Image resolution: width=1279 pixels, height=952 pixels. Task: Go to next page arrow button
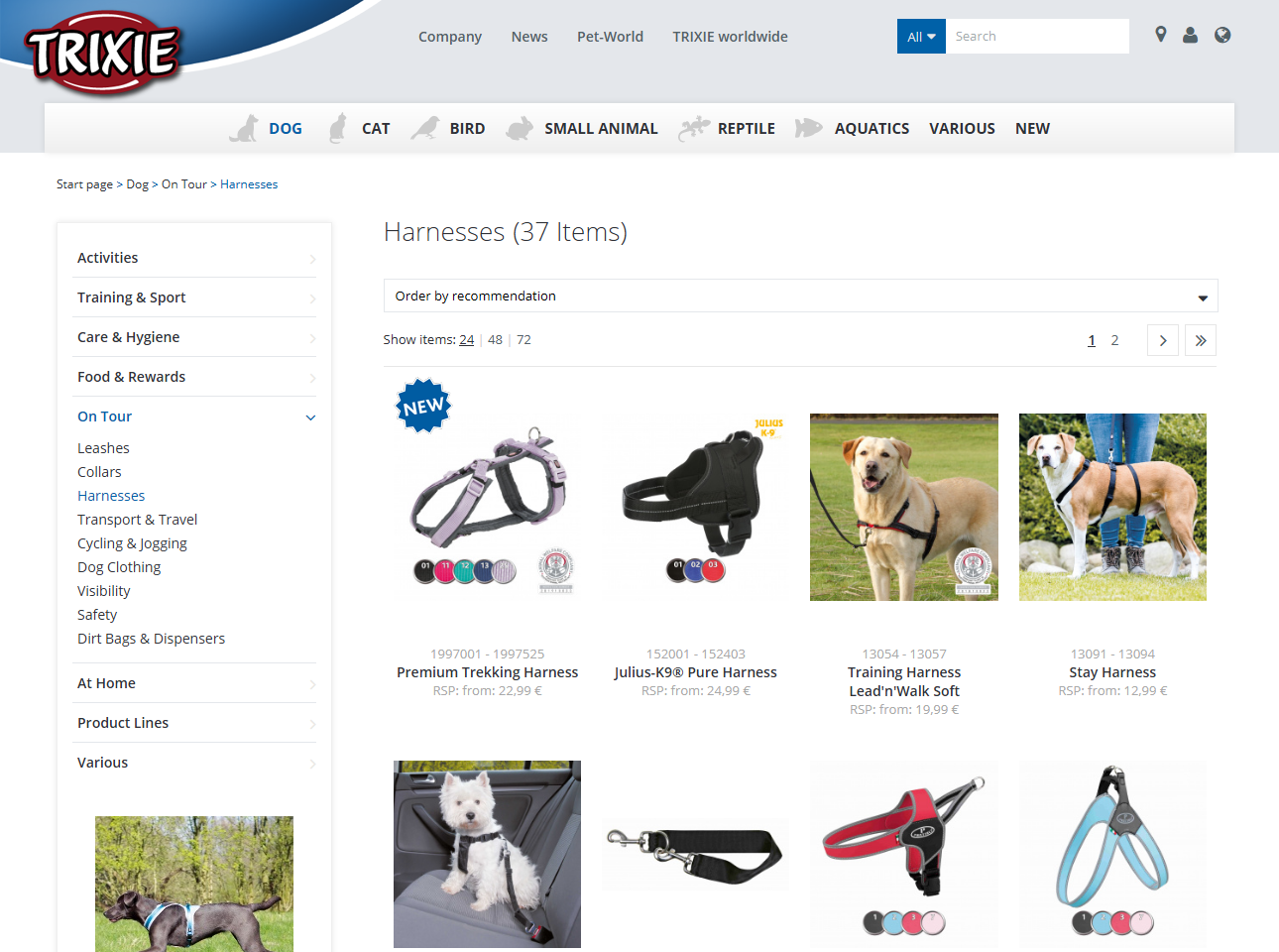pyautogui.click(x=1163, y=340)
